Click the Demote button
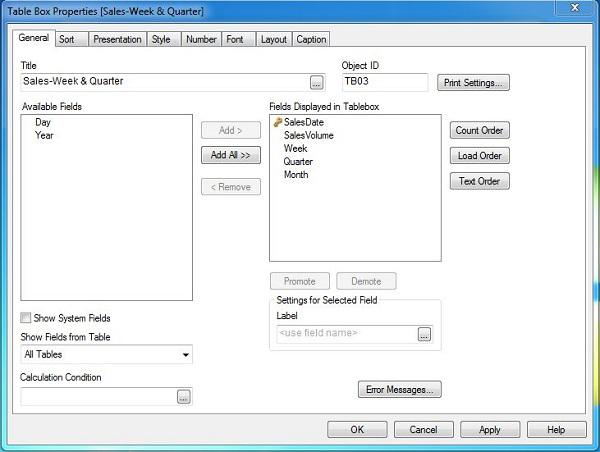 [x=366, y=281]
